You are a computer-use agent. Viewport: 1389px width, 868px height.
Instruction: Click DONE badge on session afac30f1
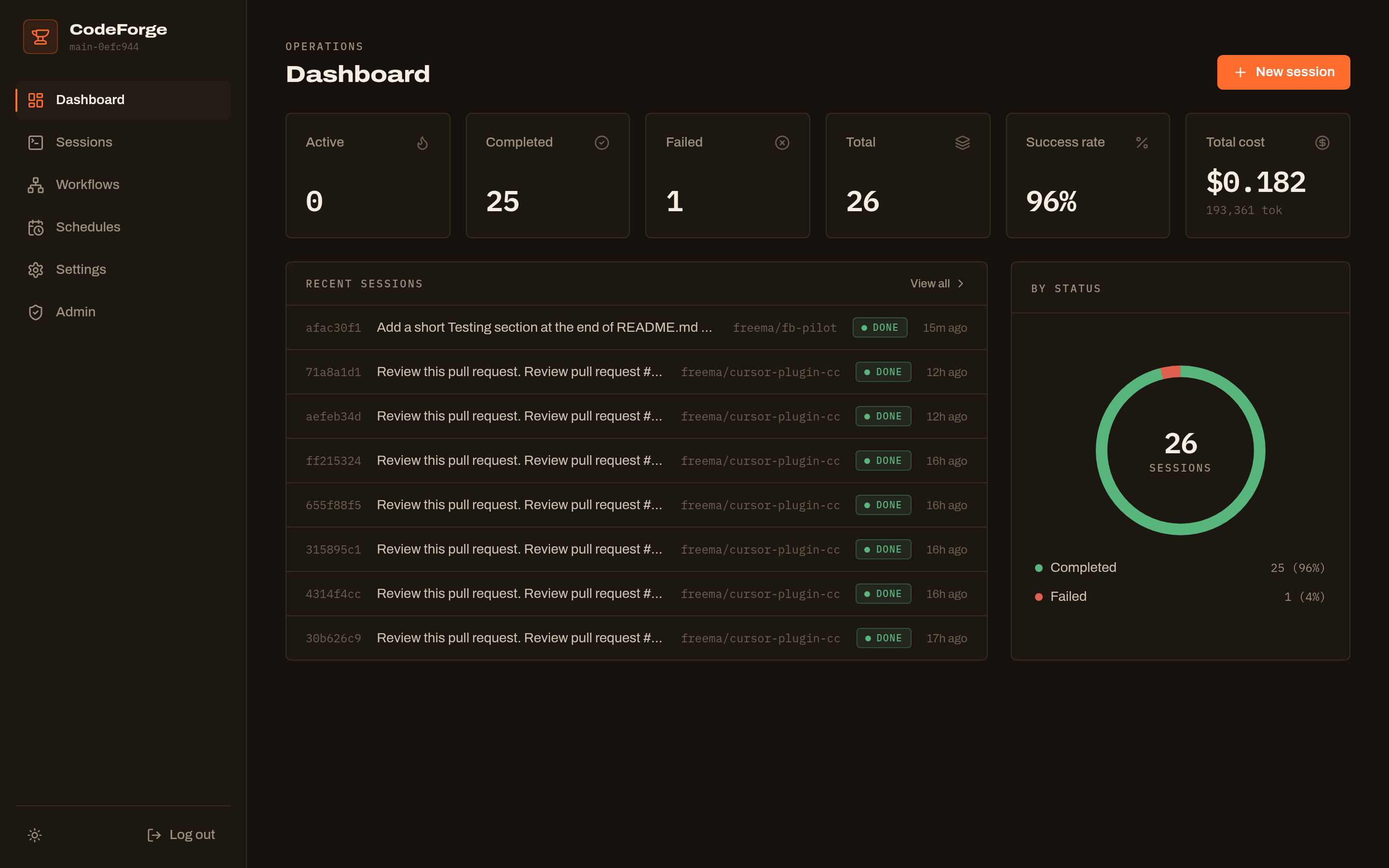tap(880, 328)
